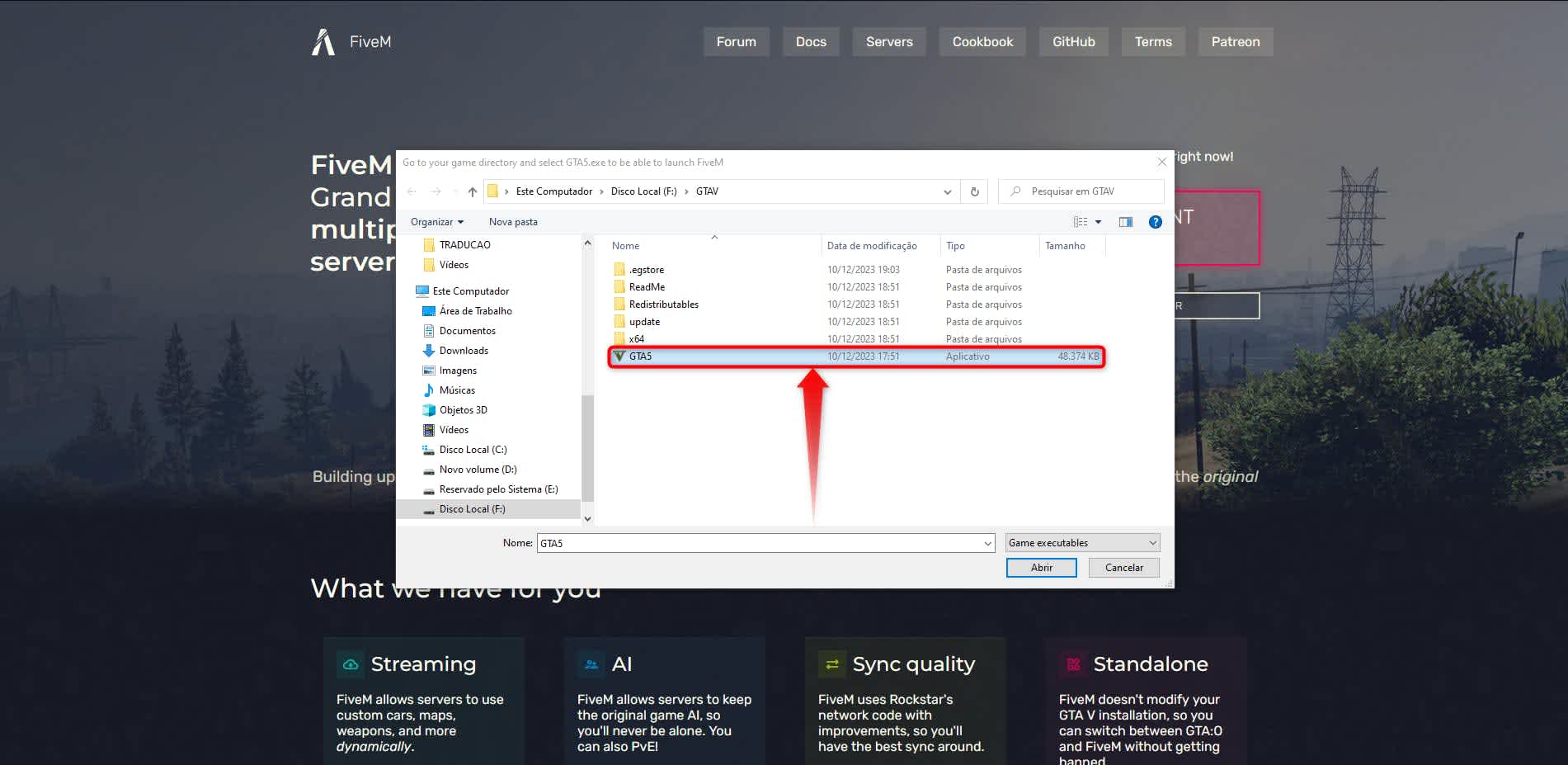This screenshot has height=765, width=1568.
Task: Click the back navigation arrow in dialog
Action: [412, 191]
